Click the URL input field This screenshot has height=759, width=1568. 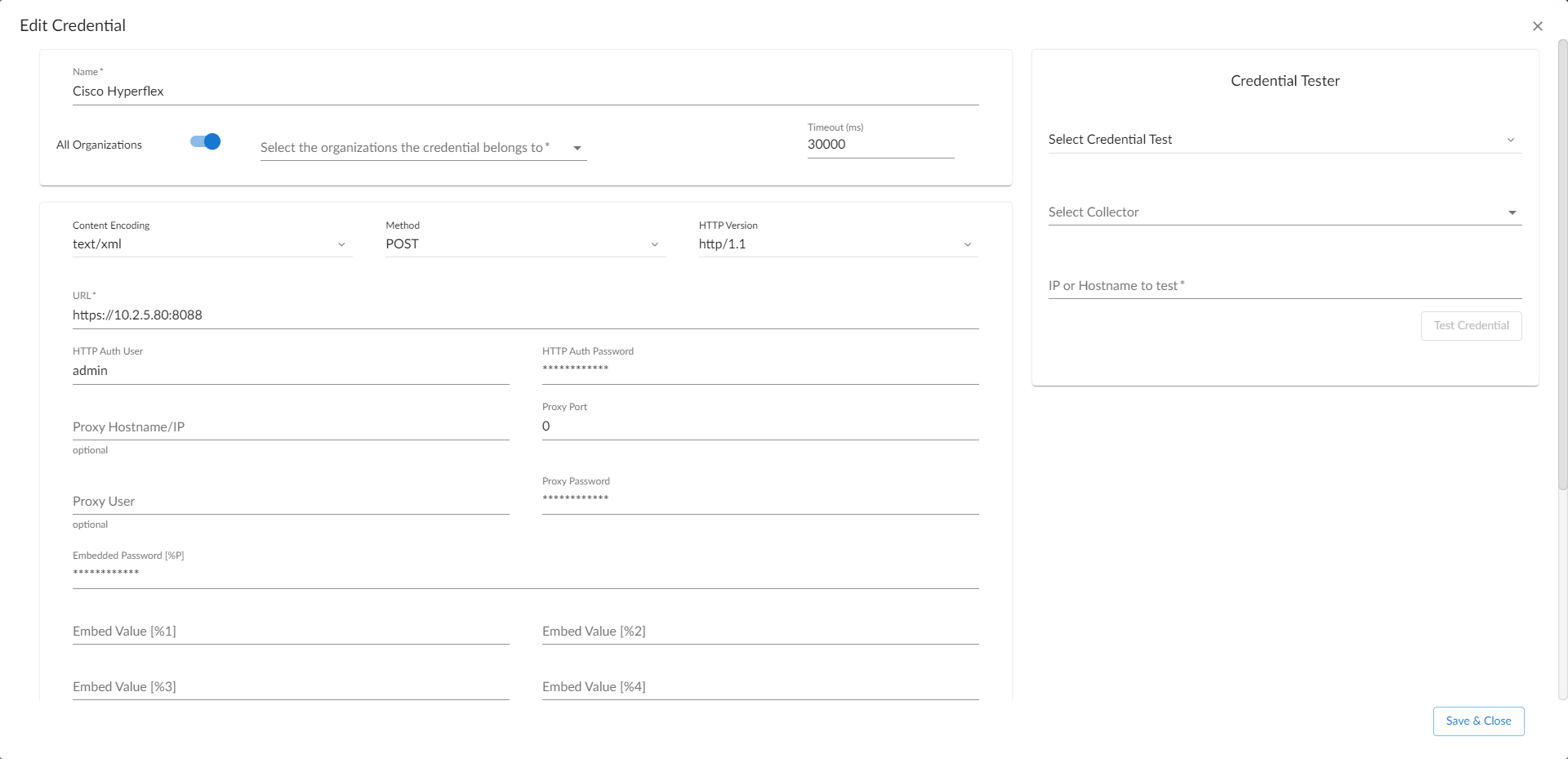point(525,315)
